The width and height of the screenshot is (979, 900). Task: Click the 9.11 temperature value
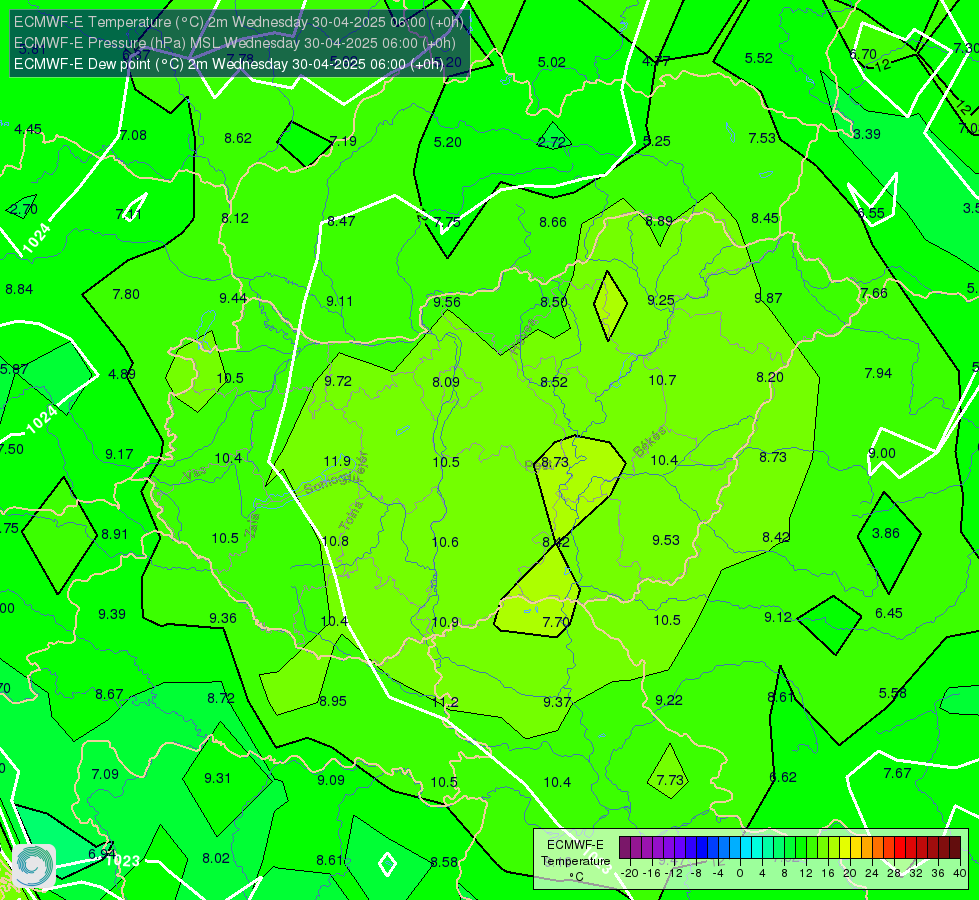[340, 301]
